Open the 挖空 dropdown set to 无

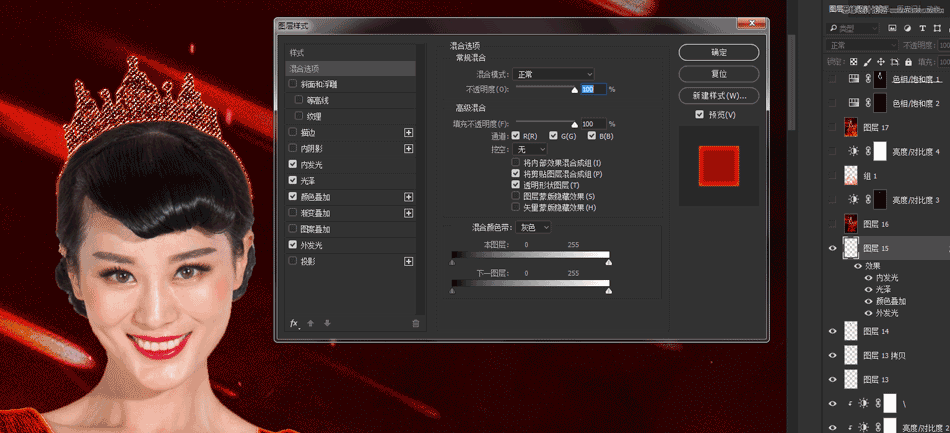click(x=530, y=148)
